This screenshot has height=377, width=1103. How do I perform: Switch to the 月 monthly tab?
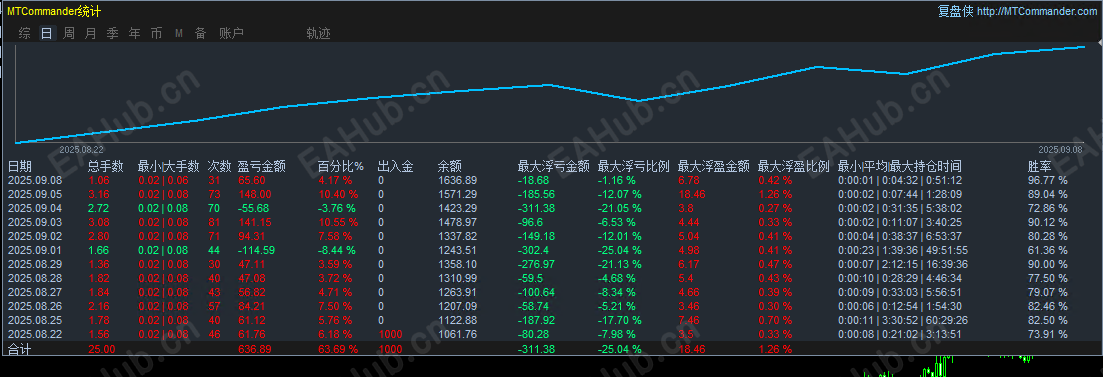pyautogui.click(x=91, y=33)
